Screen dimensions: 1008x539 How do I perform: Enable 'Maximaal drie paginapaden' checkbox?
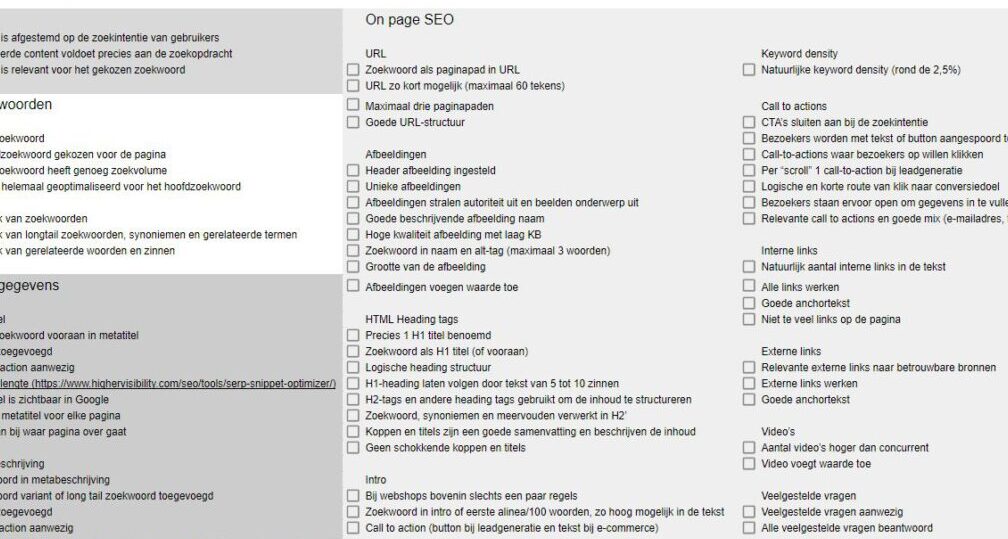pos(353,105)
